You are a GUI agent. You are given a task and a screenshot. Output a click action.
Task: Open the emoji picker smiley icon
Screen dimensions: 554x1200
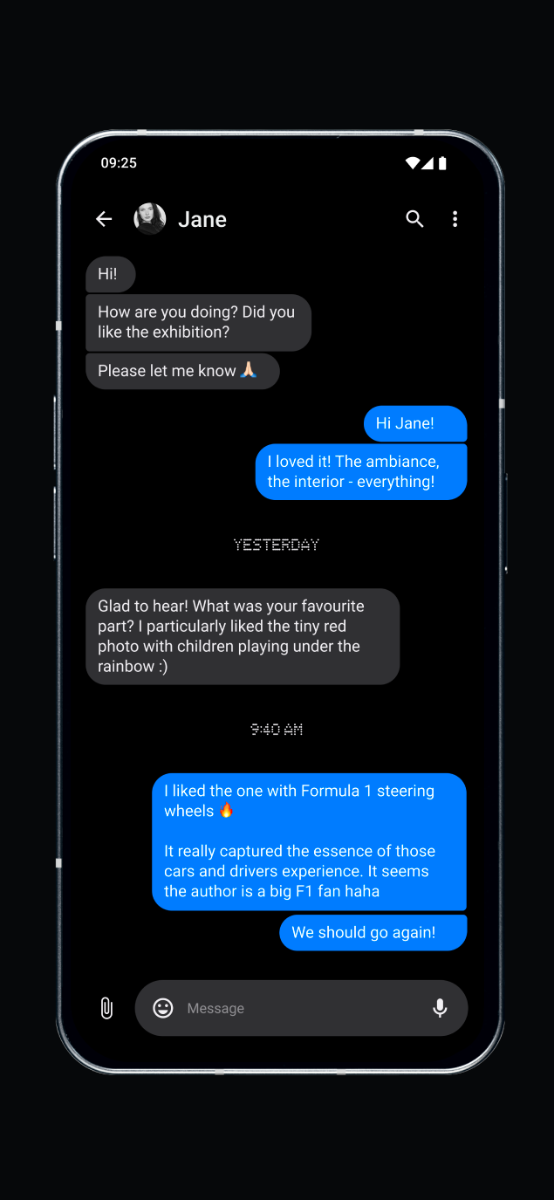click(163, 1008)
